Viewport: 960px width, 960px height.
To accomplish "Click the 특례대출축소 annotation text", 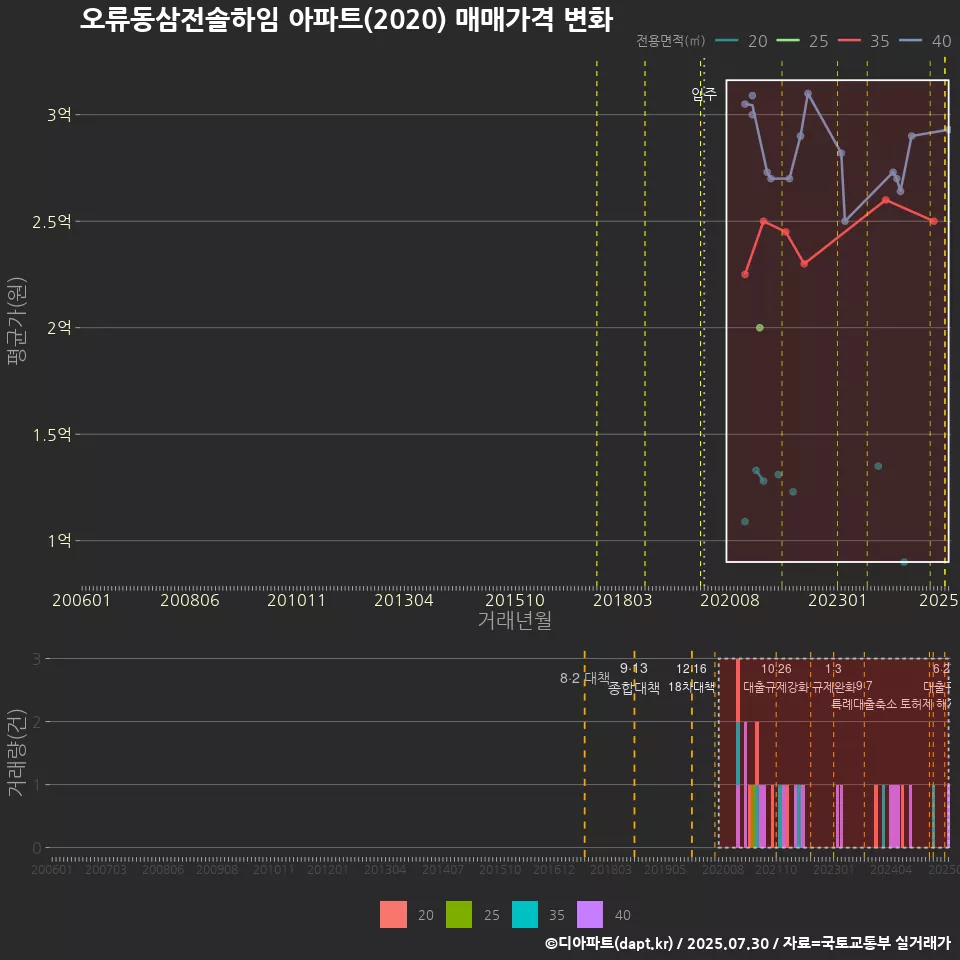I will pos(864,704).
